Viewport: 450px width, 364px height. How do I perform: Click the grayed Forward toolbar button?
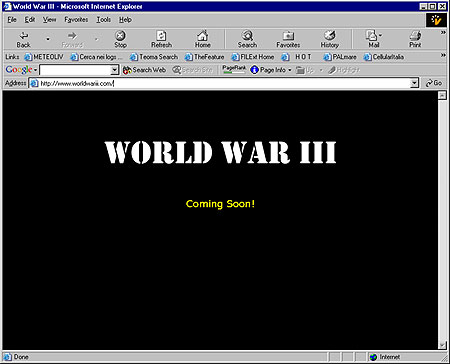coord(72,39)
